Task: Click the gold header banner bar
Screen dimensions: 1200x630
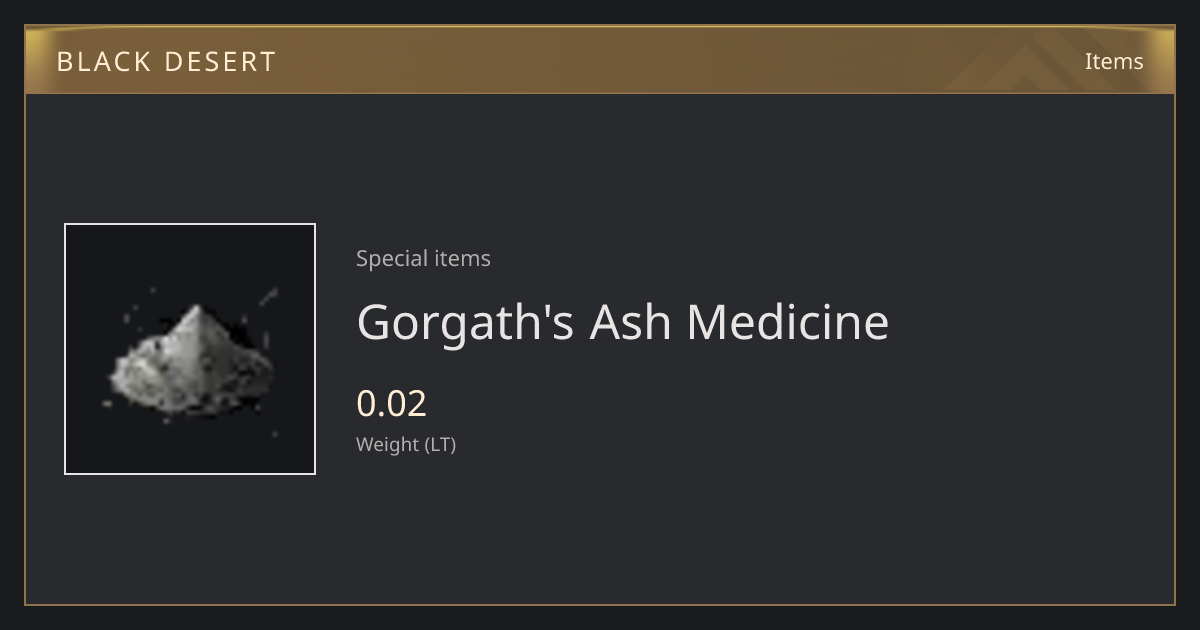Action: click(x=600, y=60)
